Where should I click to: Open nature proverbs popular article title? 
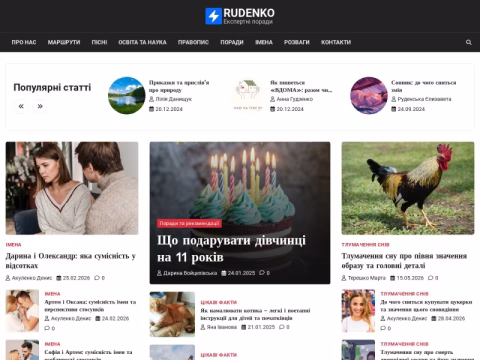(x=179, y=86)
